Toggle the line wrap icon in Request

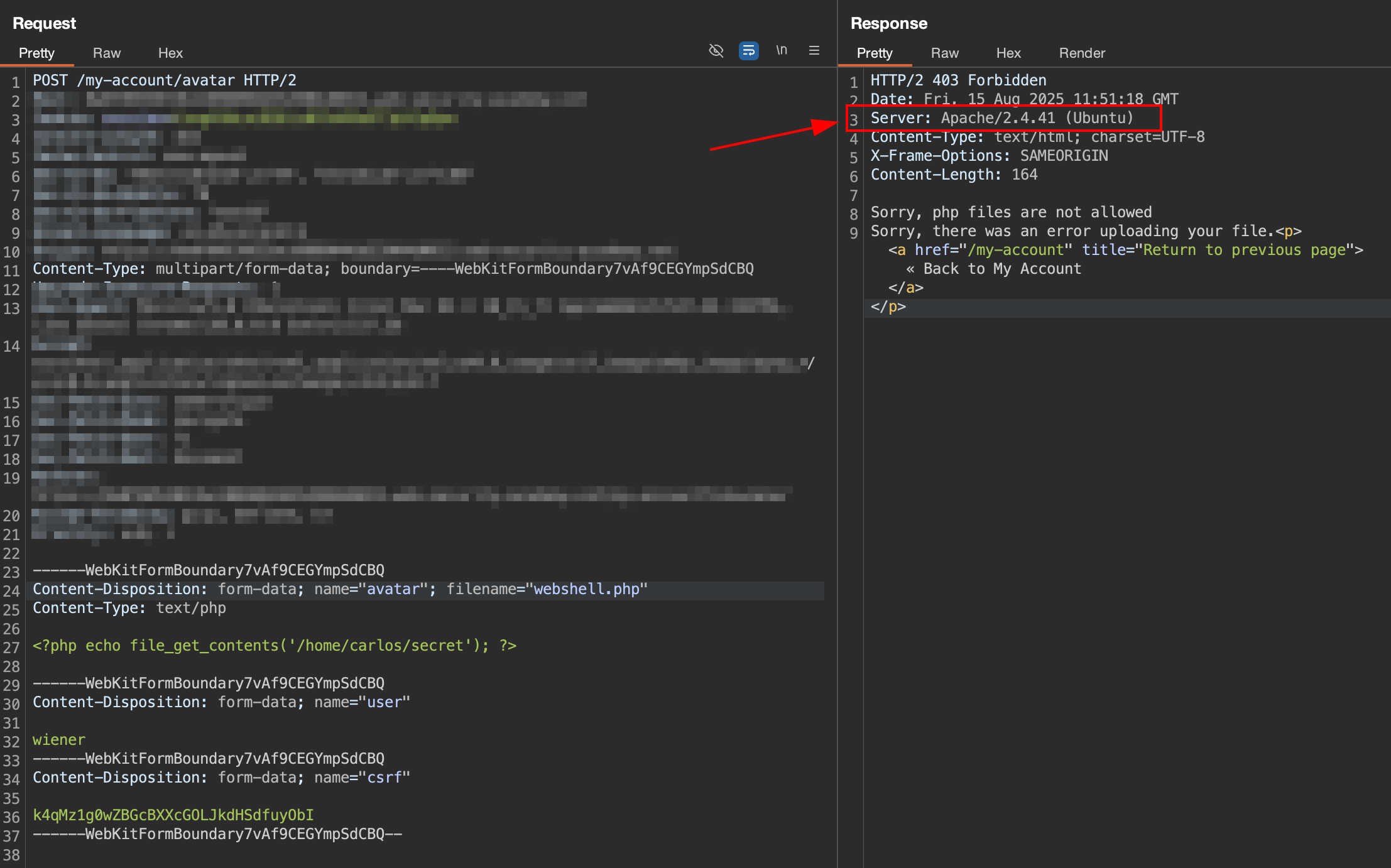click(749, 50)
